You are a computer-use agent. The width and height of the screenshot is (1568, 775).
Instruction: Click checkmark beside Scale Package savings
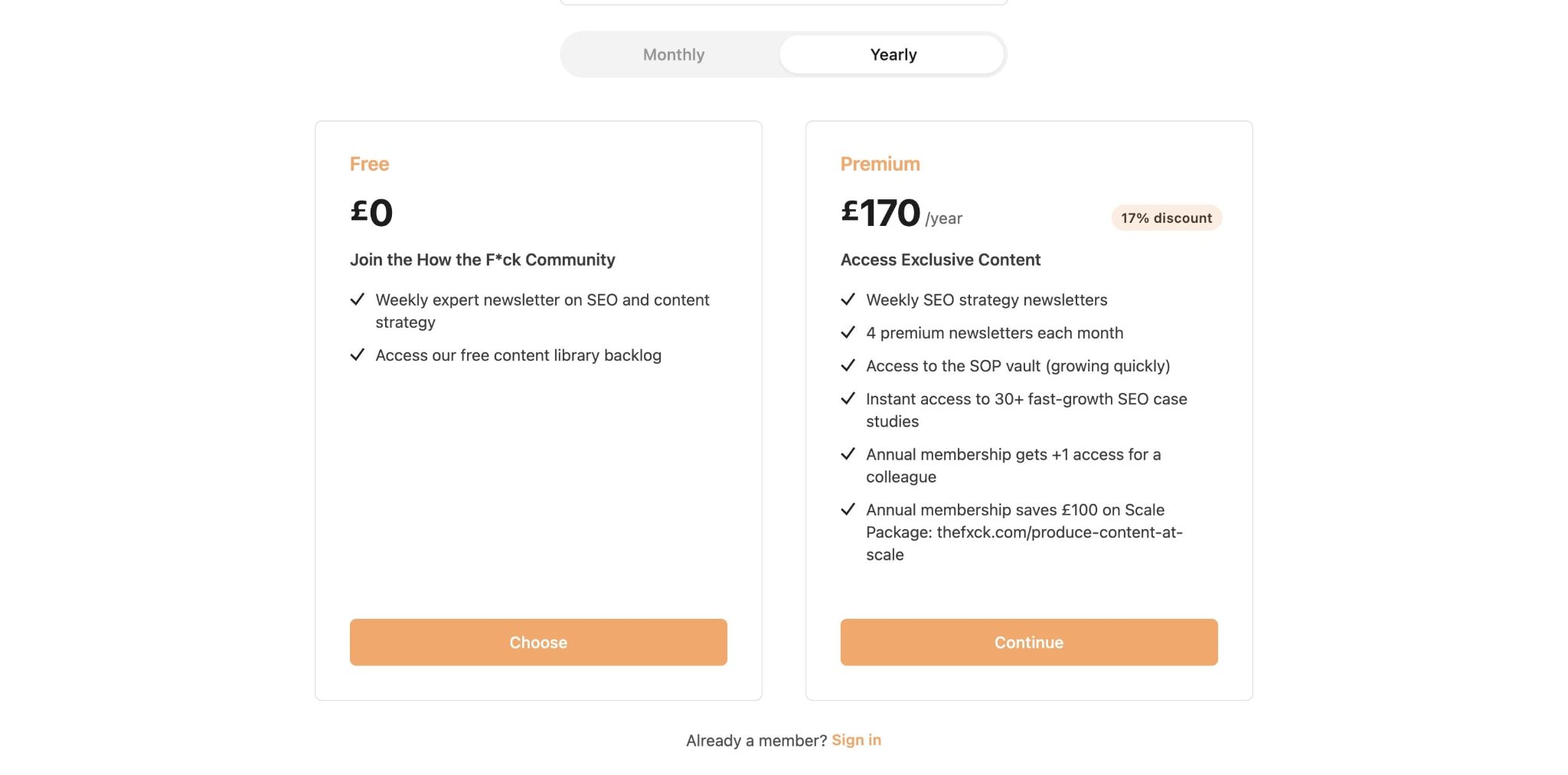(848, 509)
